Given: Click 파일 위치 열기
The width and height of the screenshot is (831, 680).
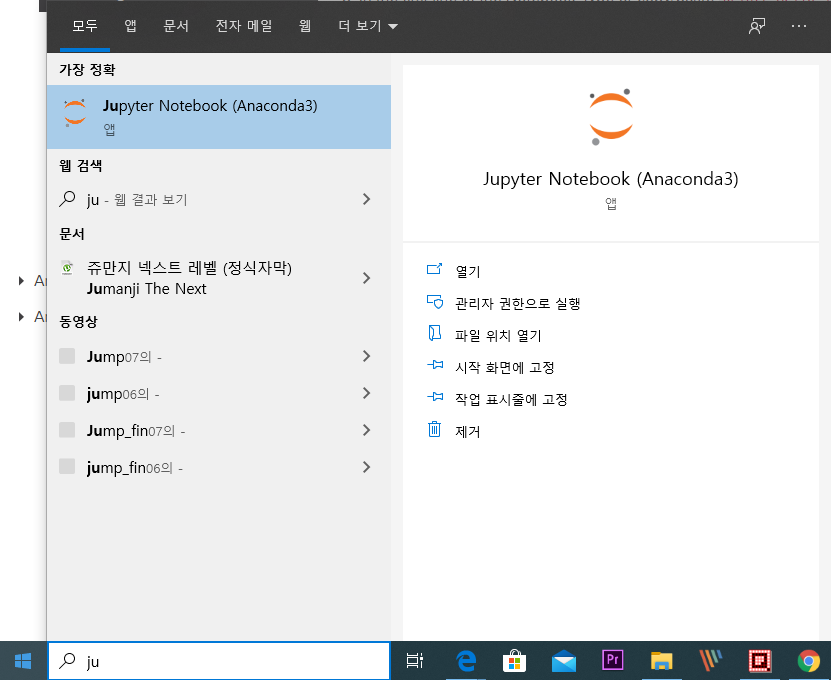Looking at the screenshot, I should tap(498, 335).
